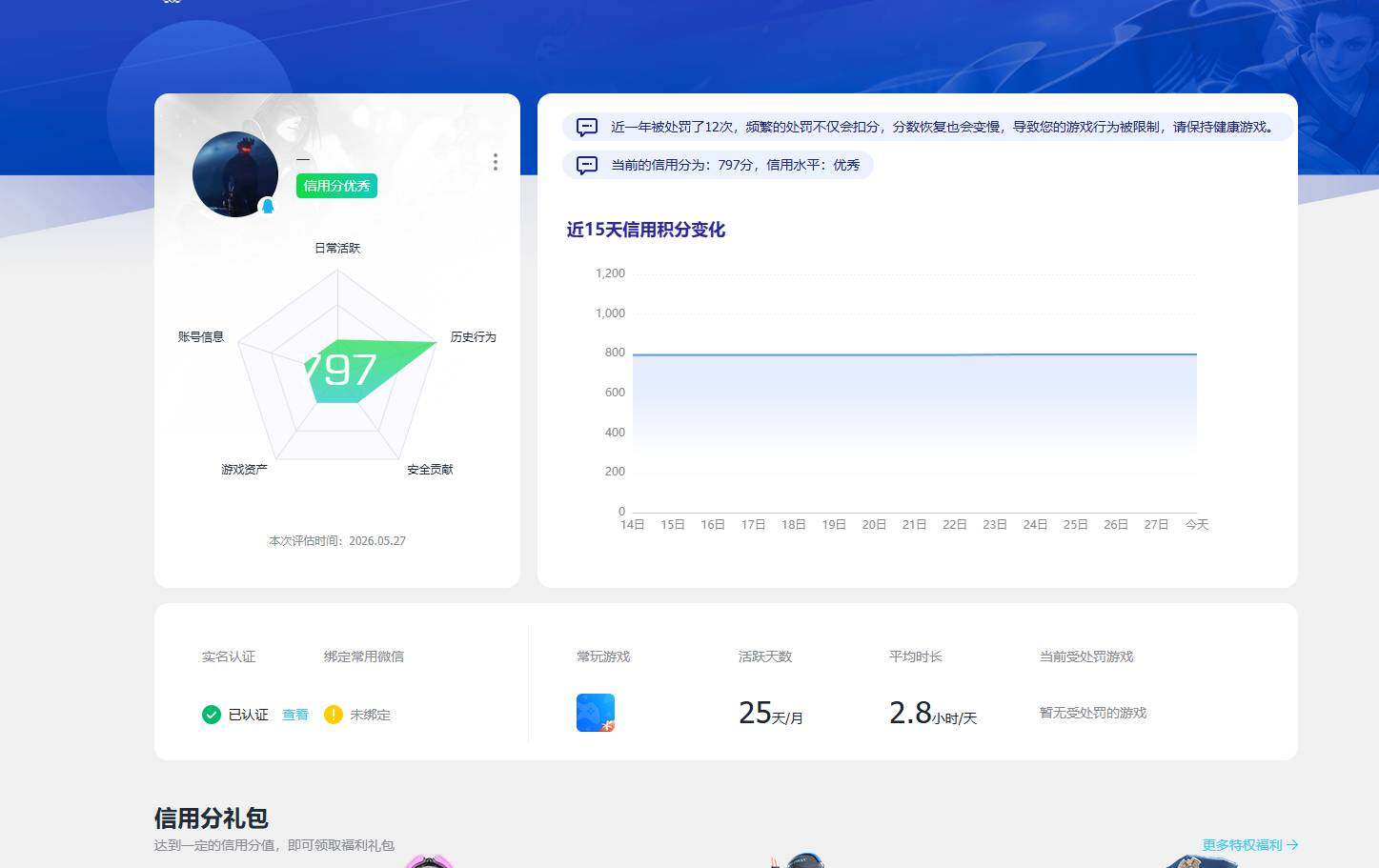Click the 信用分礼包 section title
The height and width of the screenshot is (868, 1379).
coord(212,818)
